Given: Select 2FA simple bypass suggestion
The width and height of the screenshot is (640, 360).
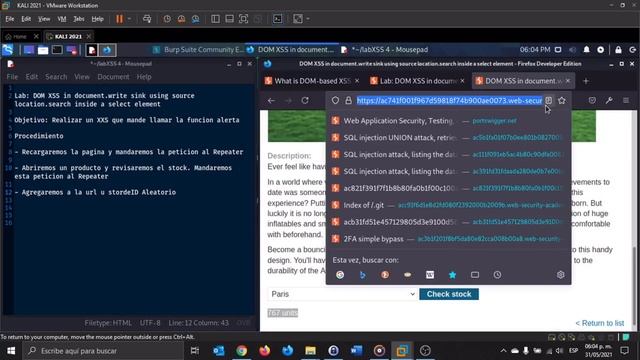Looking at the screenshot, I should [x=448, y=239].
